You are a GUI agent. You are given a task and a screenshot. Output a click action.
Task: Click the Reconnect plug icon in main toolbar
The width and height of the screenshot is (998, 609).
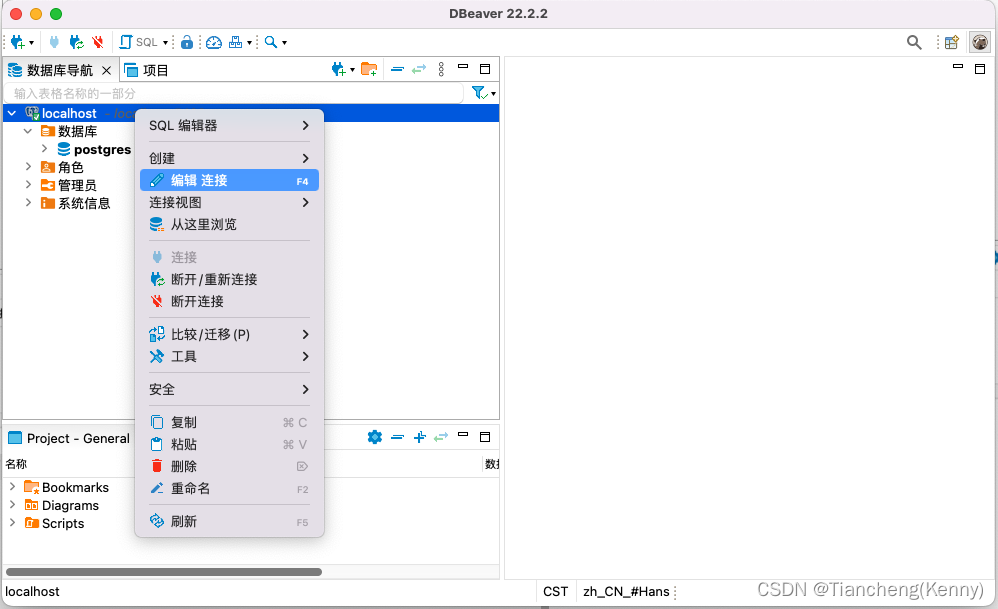[76, 42]
